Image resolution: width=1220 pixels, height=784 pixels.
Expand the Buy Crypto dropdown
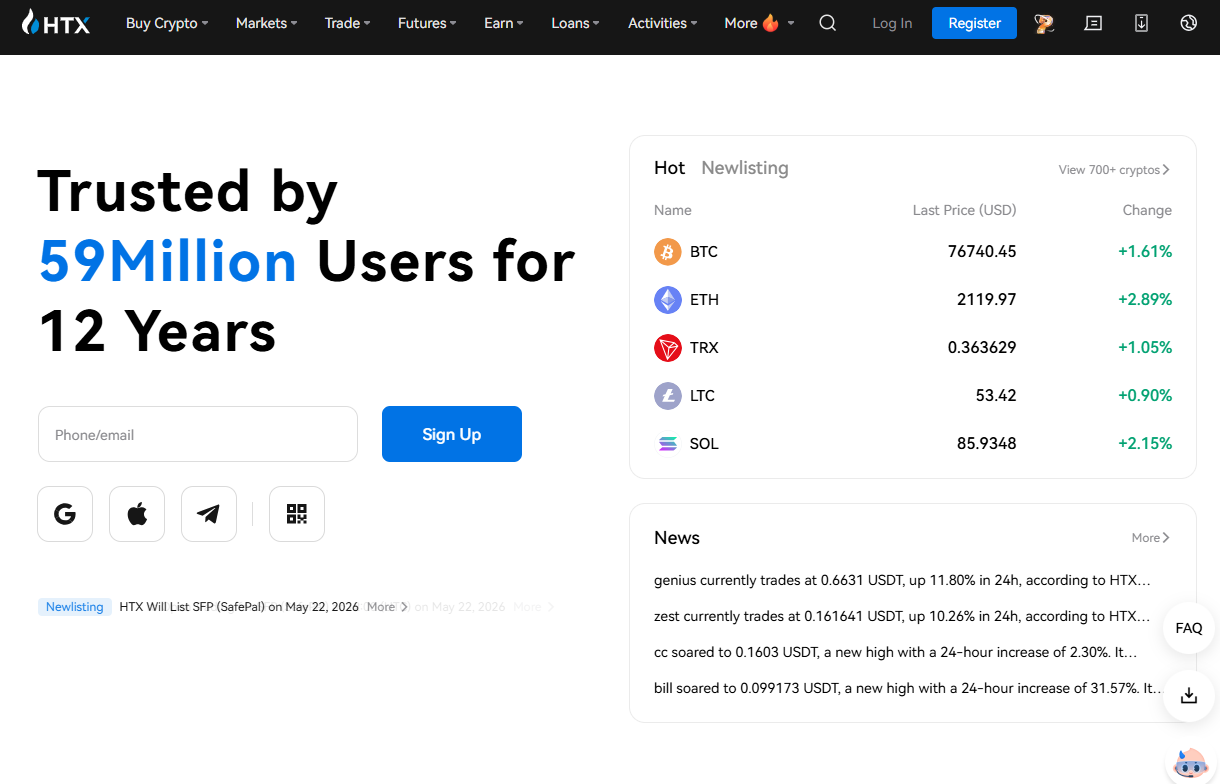167,23
